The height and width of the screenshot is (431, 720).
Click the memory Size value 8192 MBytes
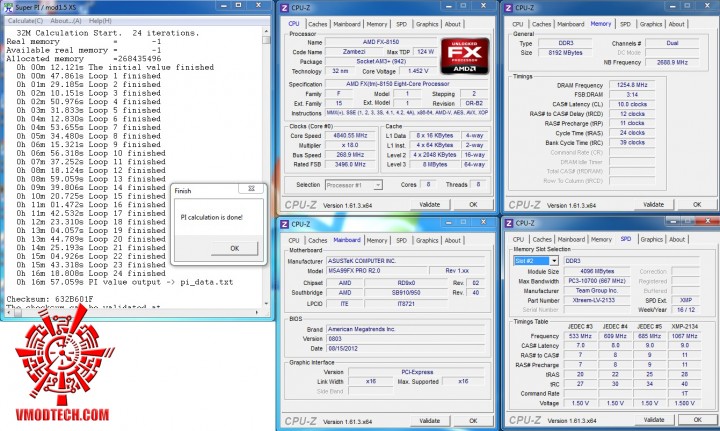pos(566,53)
